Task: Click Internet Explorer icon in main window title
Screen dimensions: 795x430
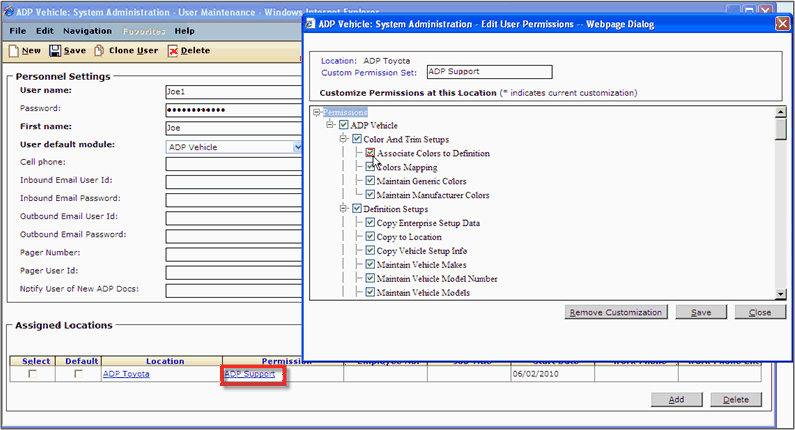Action: pyautogui.click(x=9, y=12)
